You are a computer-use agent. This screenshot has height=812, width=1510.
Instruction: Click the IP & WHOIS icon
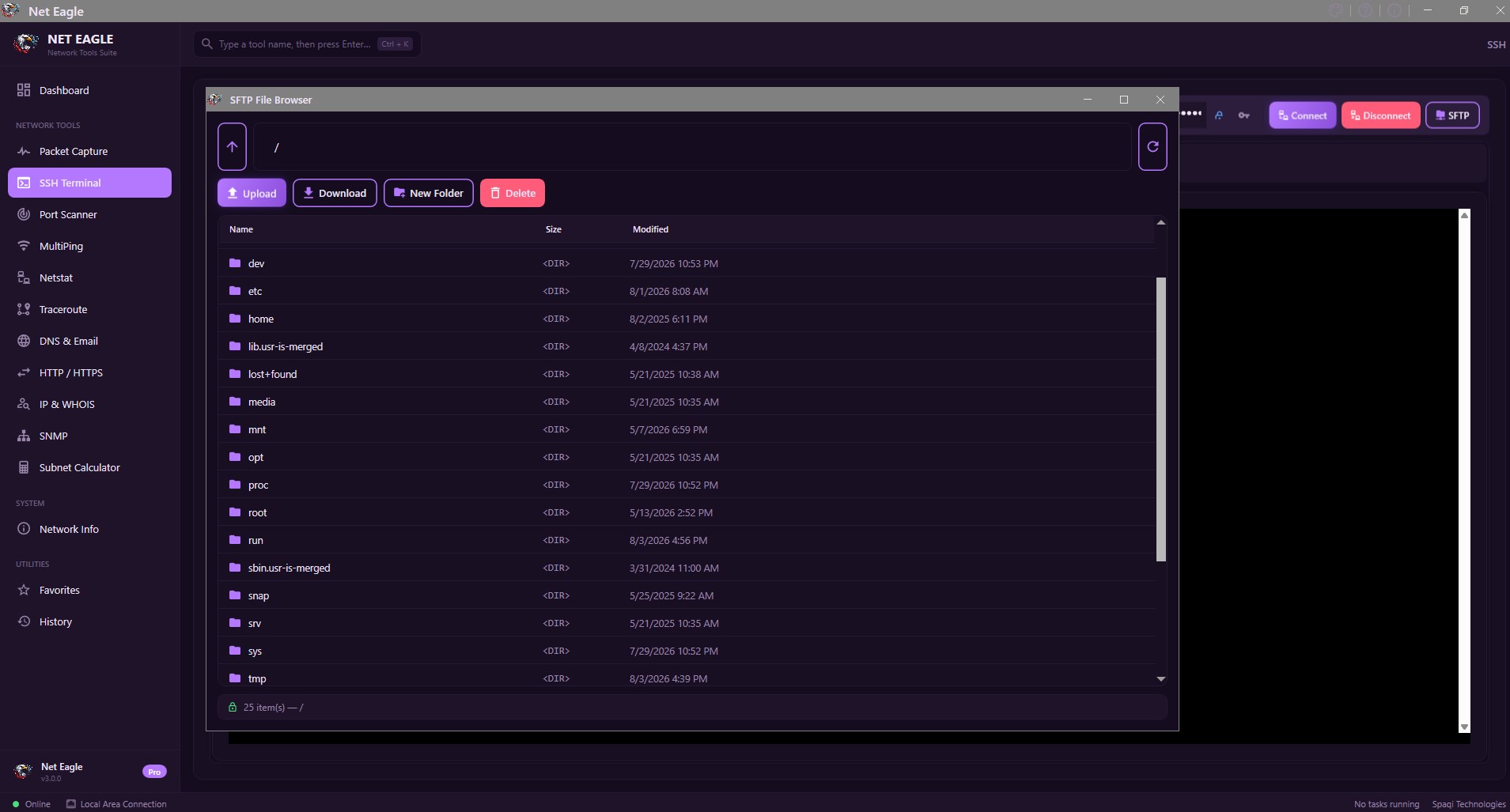pyautogui.click(x=24, y=404)
